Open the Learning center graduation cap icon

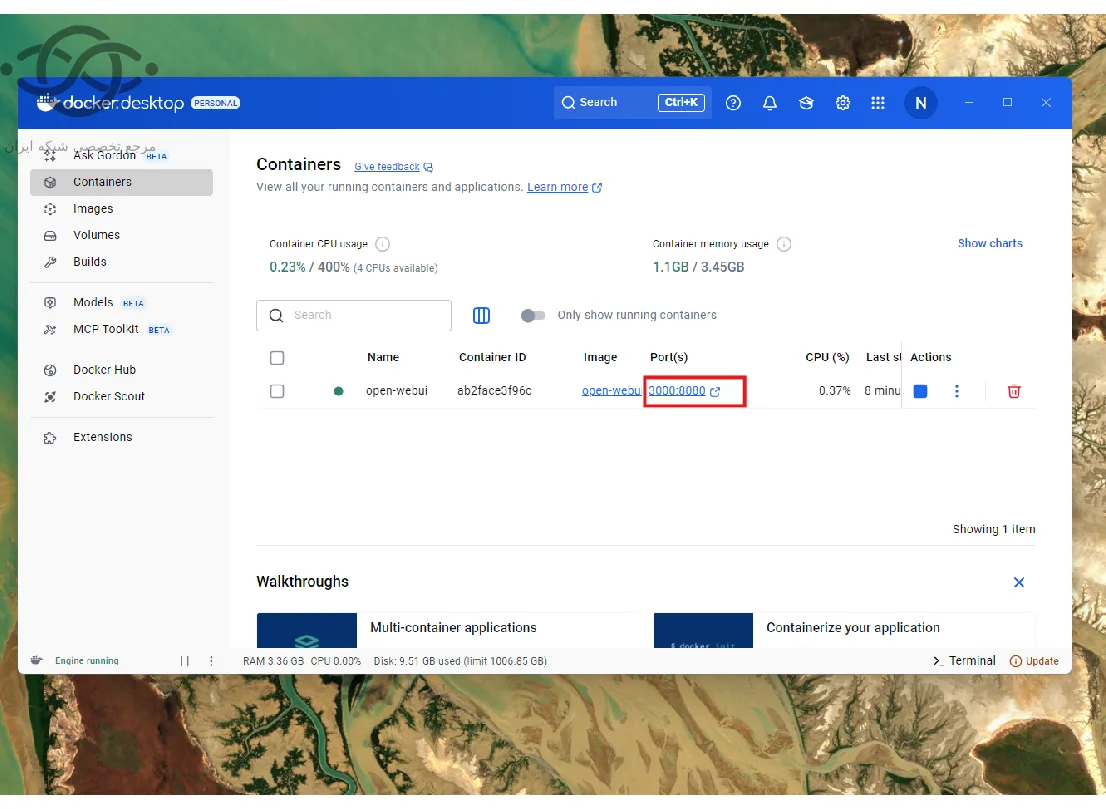tap(806, 103)
